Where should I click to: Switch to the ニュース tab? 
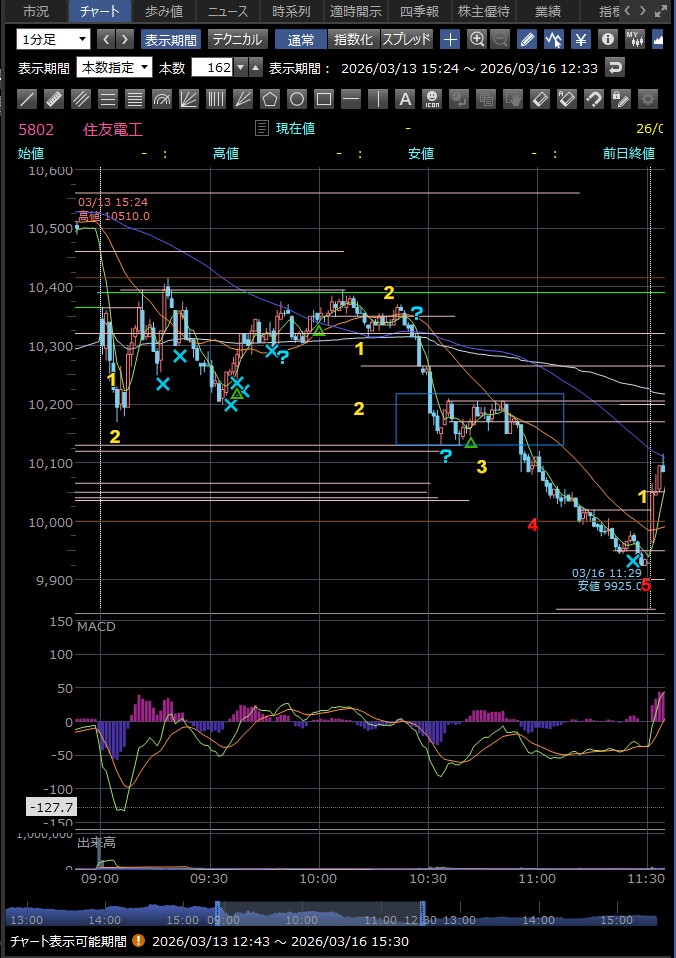[228, 12]
